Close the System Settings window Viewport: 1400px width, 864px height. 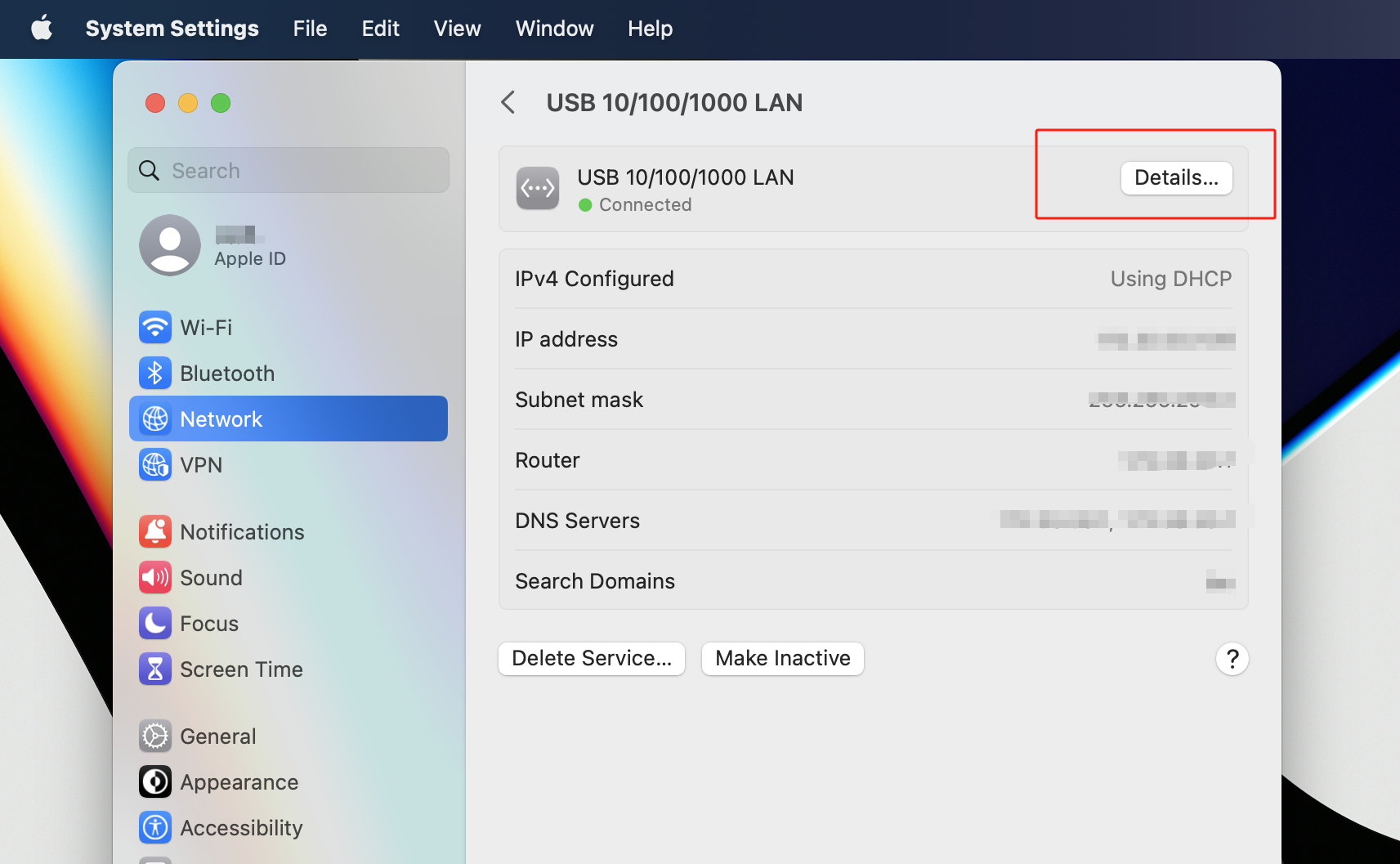pyautogui.click(x=155, y=103)
